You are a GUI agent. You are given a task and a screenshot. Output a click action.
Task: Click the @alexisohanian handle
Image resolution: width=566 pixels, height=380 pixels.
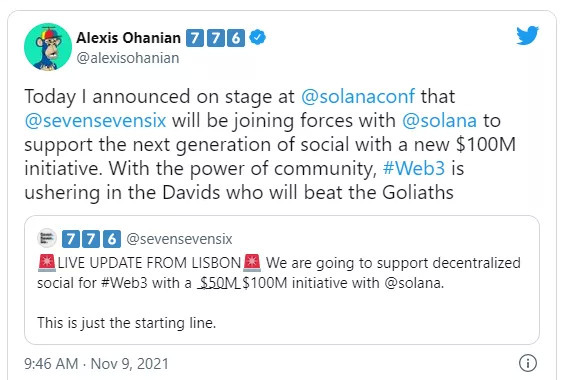coord(128,58)
